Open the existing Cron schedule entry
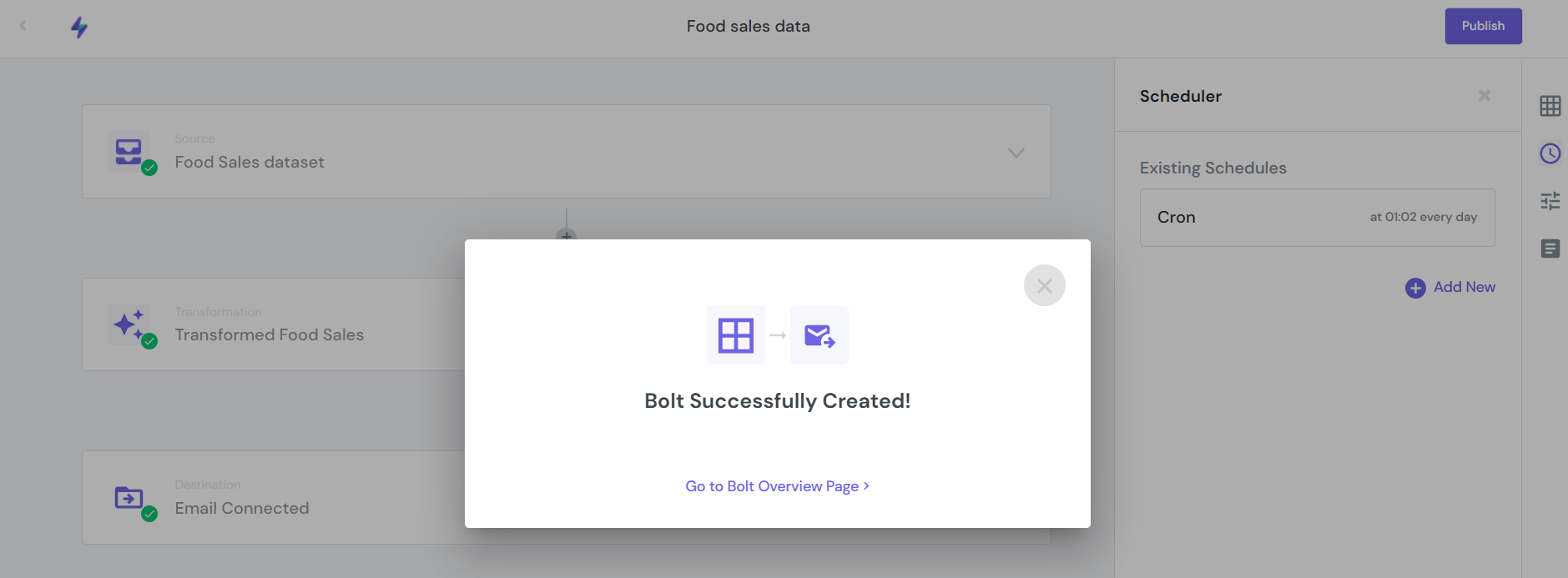The image size is (1568, 578). tap(1317, 218)
